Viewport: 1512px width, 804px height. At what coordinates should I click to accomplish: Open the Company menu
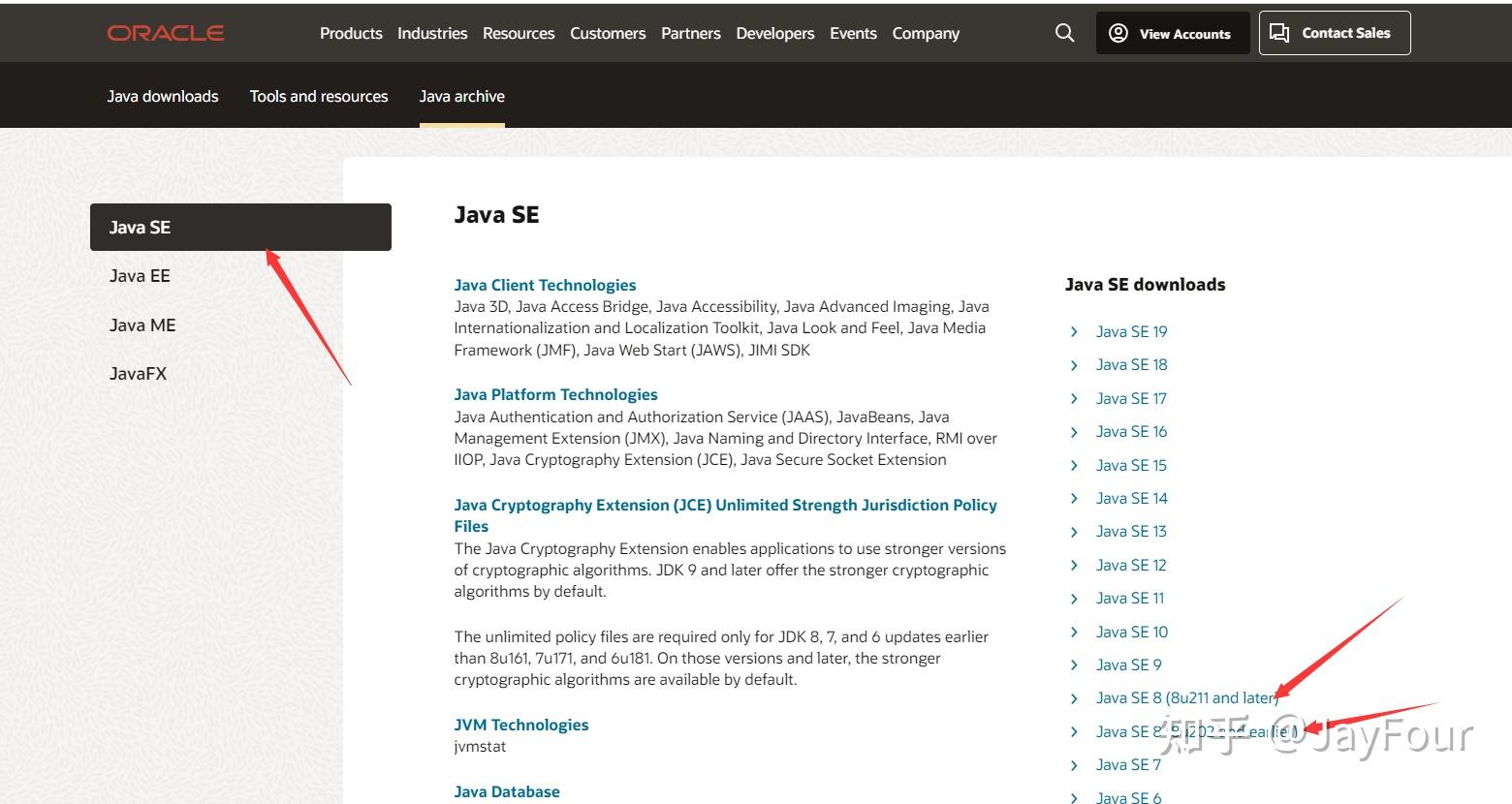coord(926,33)
